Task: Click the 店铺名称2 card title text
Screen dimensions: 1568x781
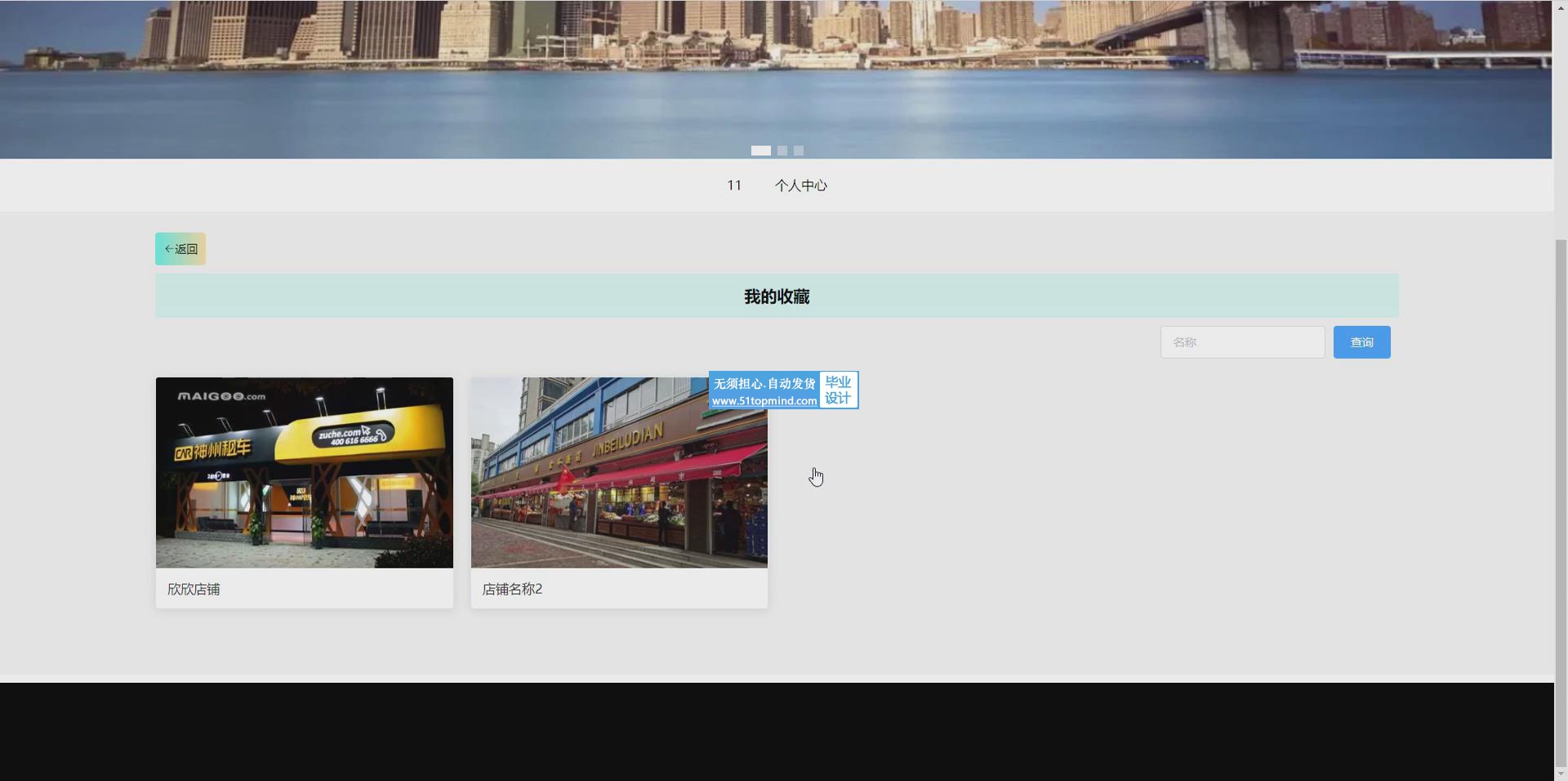Action: pos(512,589)
